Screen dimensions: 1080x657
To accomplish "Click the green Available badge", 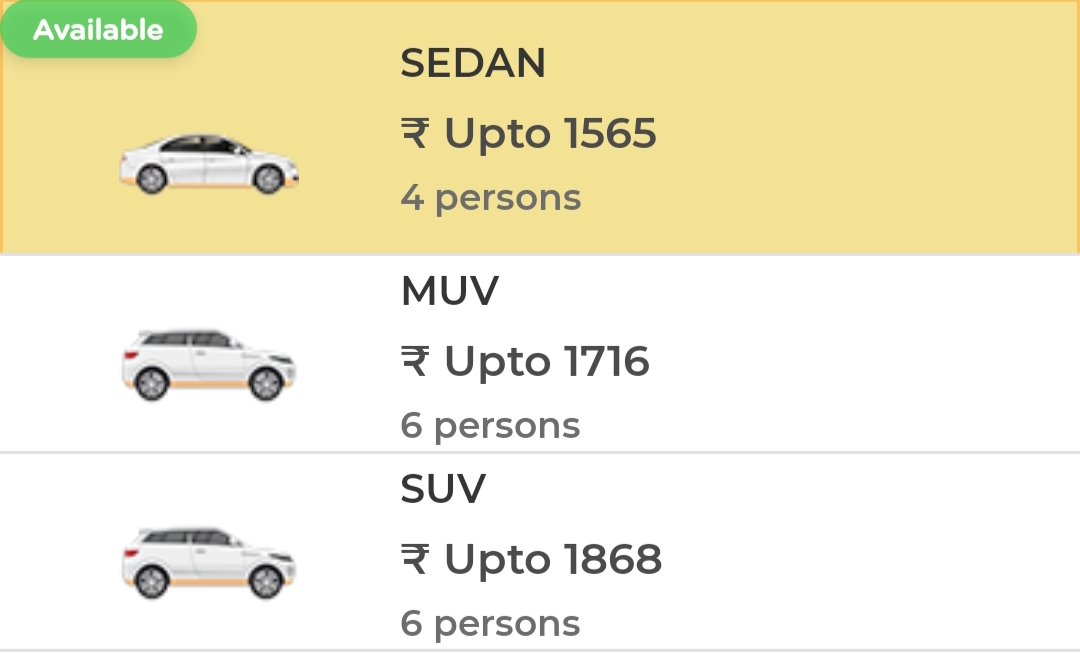I will pos(98,29).
